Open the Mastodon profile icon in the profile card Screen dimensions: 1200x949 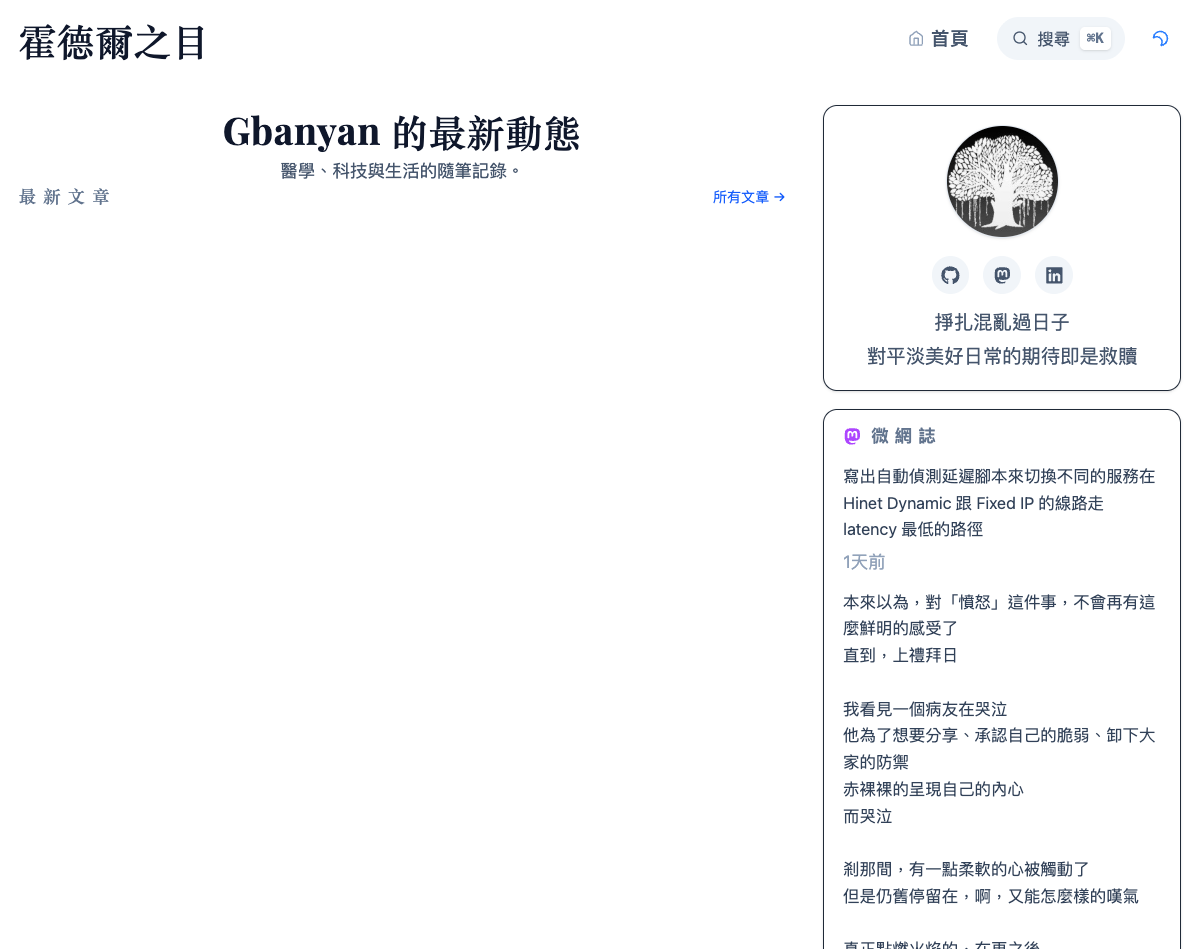(x=1002, y=275)
